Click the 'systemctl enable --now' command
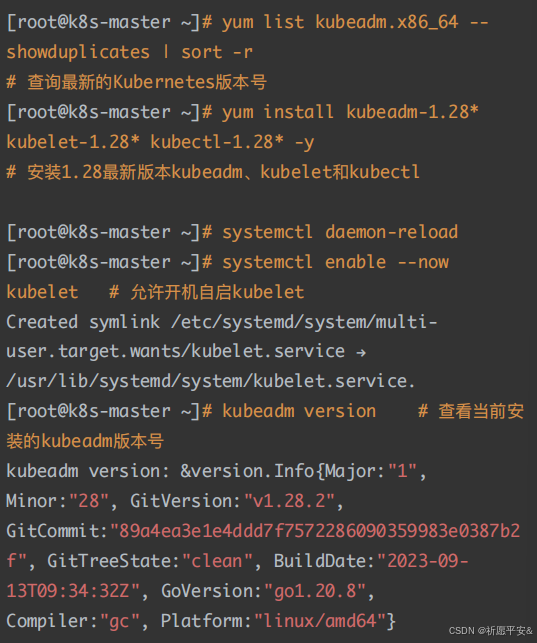This screenshot has height=643, width=537. (335, 262)
